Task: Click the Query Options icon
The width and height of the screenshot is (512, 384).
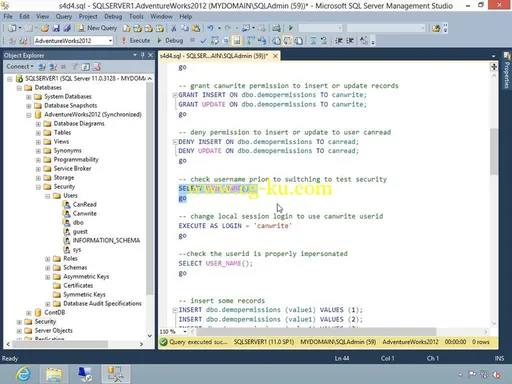Action: coord(226,41)
